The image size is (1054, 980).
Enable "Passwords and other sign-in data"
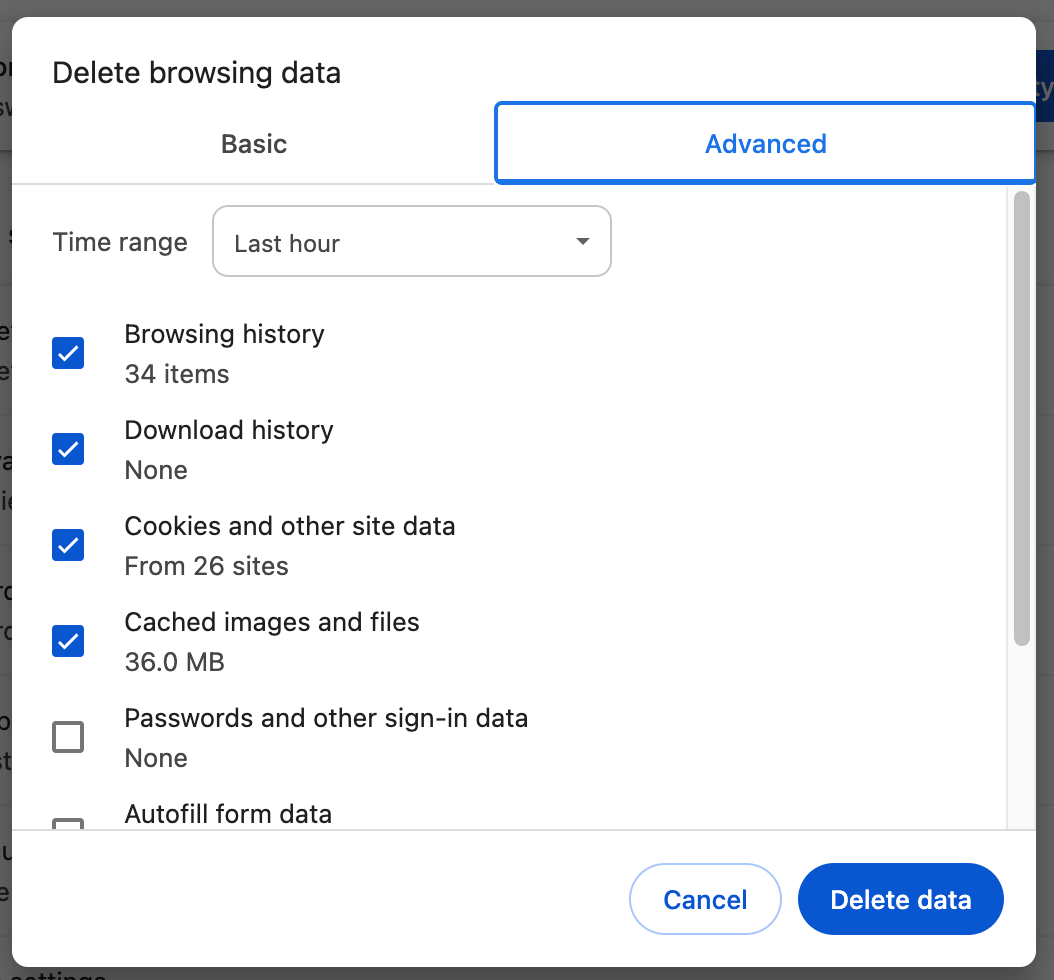(x=67, y=737)
